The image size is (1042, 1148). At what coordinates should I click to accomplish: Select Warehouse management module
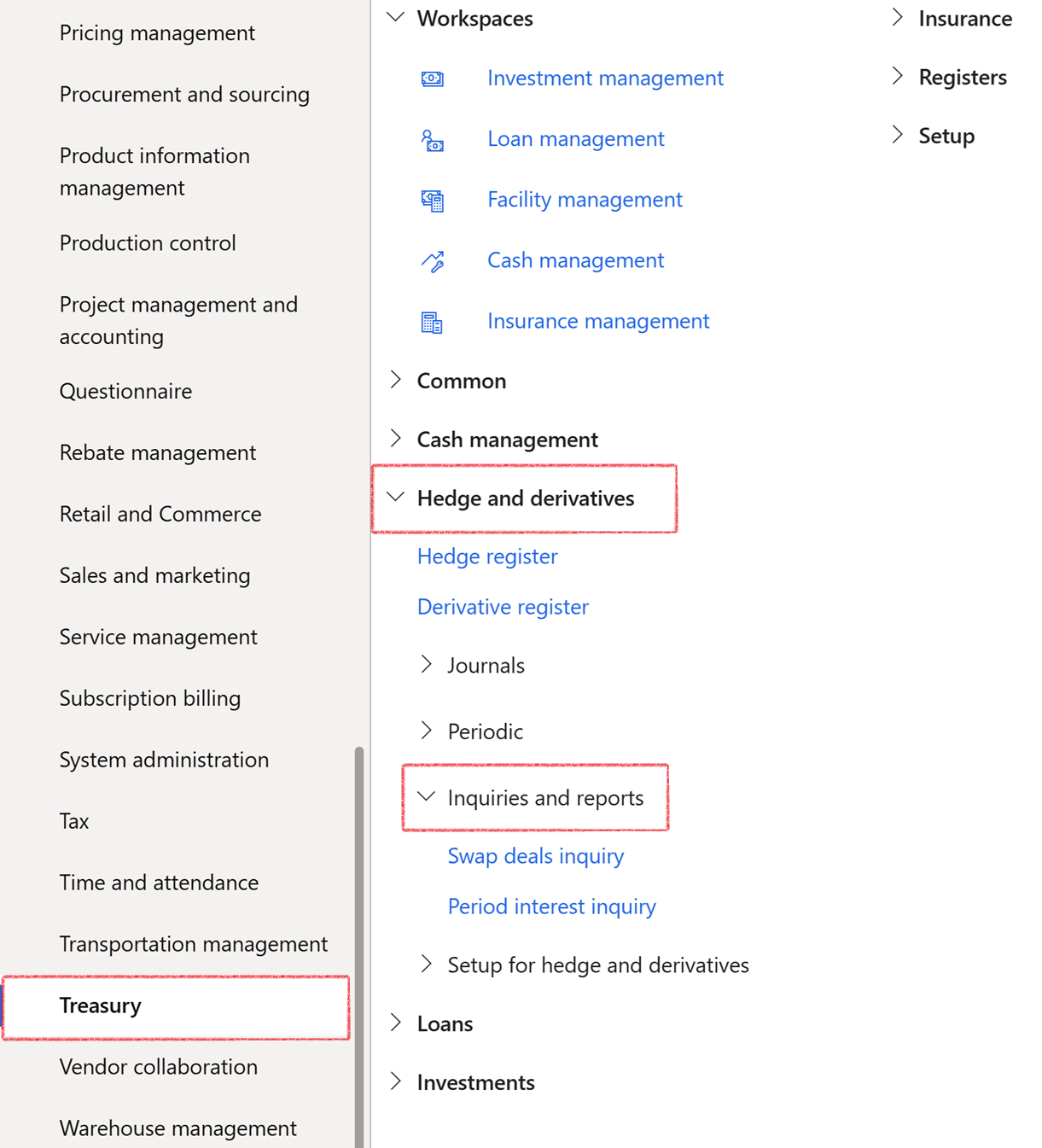coord(178,1128)
